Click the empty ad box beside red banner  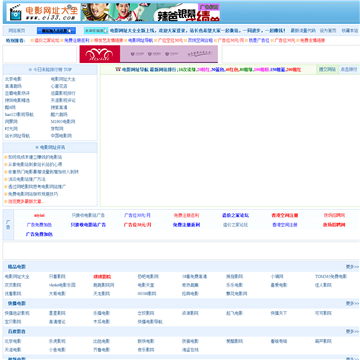point(41,54)
